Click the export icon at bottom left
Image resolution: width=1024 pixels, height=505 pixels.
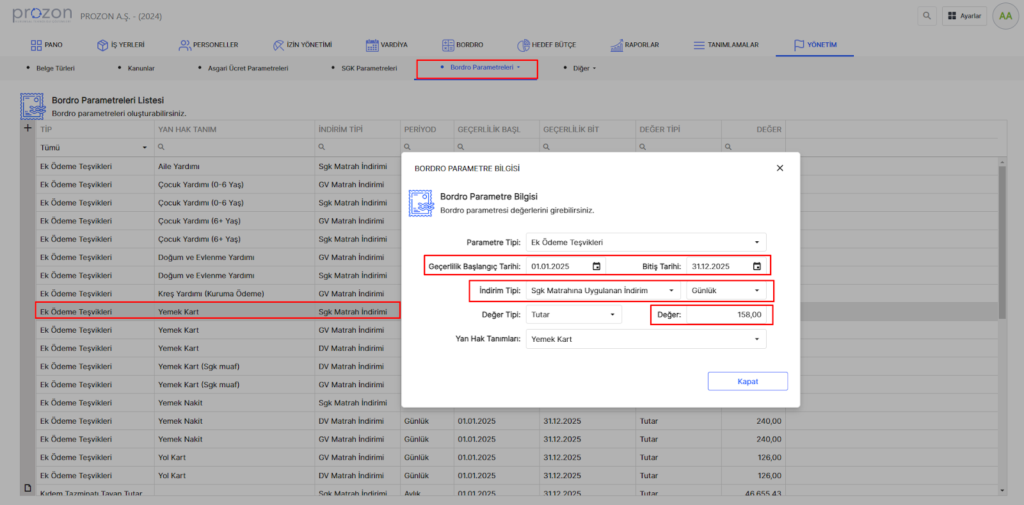coord(27,487)
